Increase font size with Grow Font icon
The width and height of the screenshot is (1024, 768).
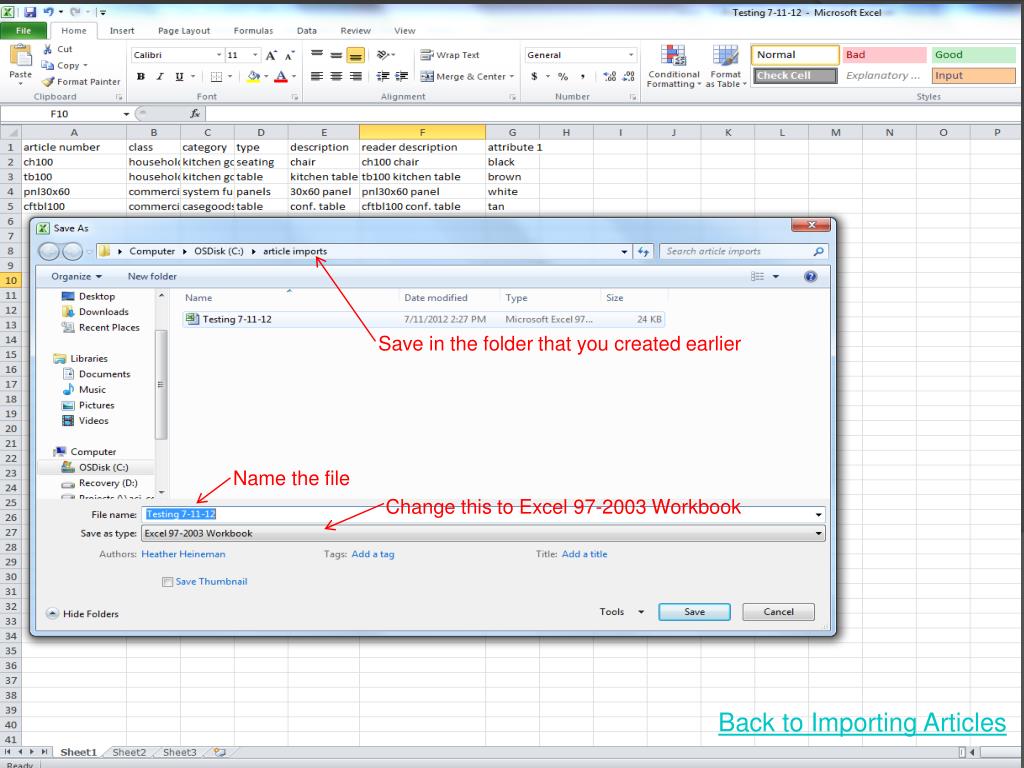point(271,56)
